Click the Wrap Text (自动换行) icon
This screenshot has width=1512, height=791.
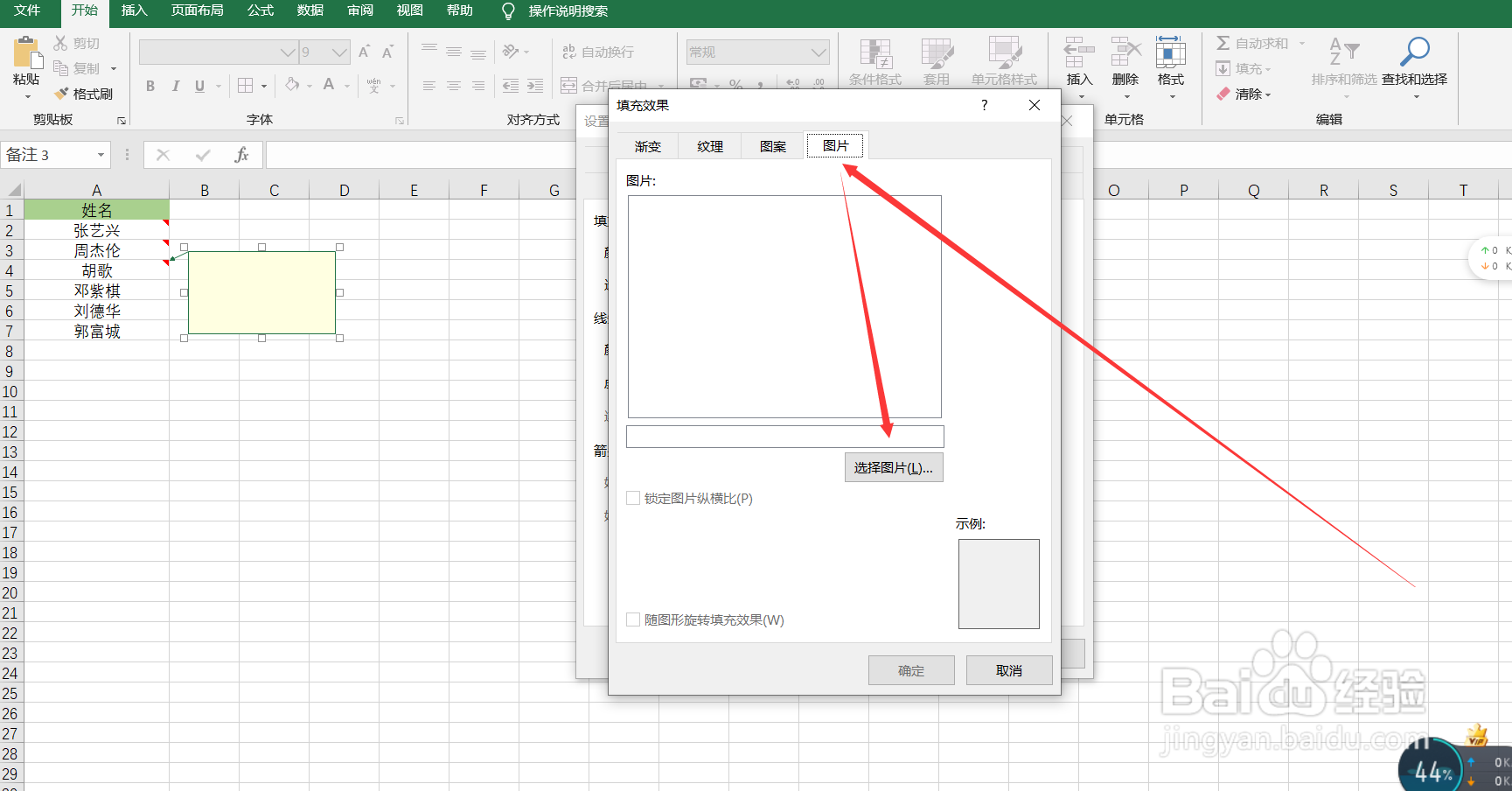pos(569,52)
